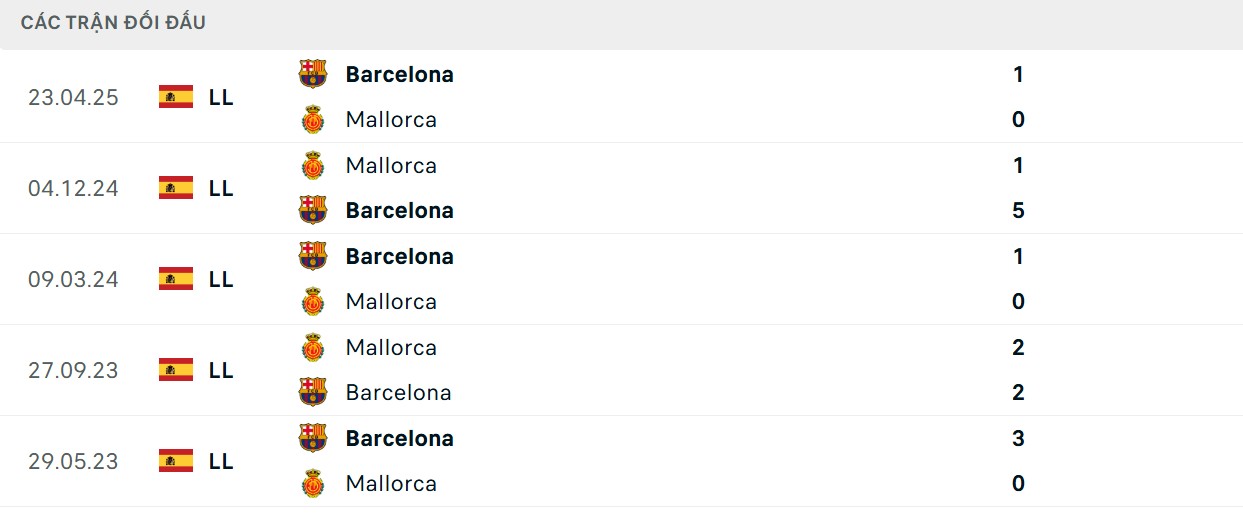The image size is (1243, 518).
Task: Click Barcelona crest in 29.05.23 match
Action: (x=313, y=438)
